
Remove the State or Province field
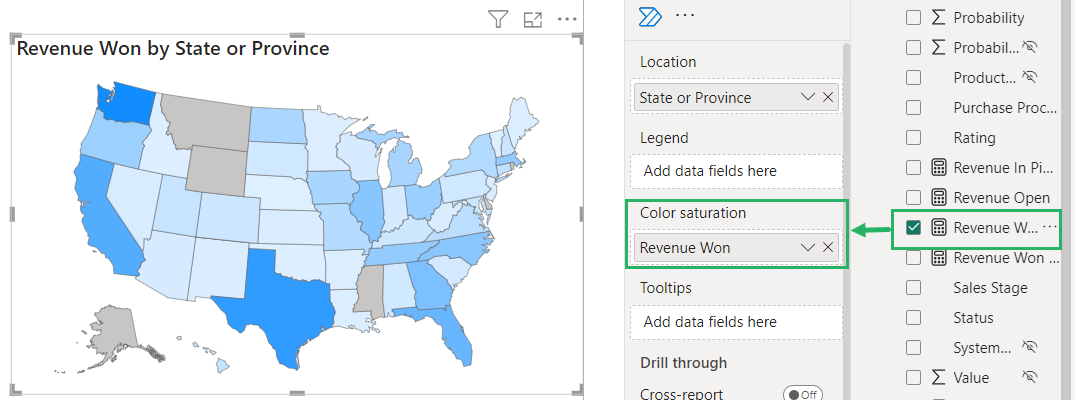click(828, 97)
